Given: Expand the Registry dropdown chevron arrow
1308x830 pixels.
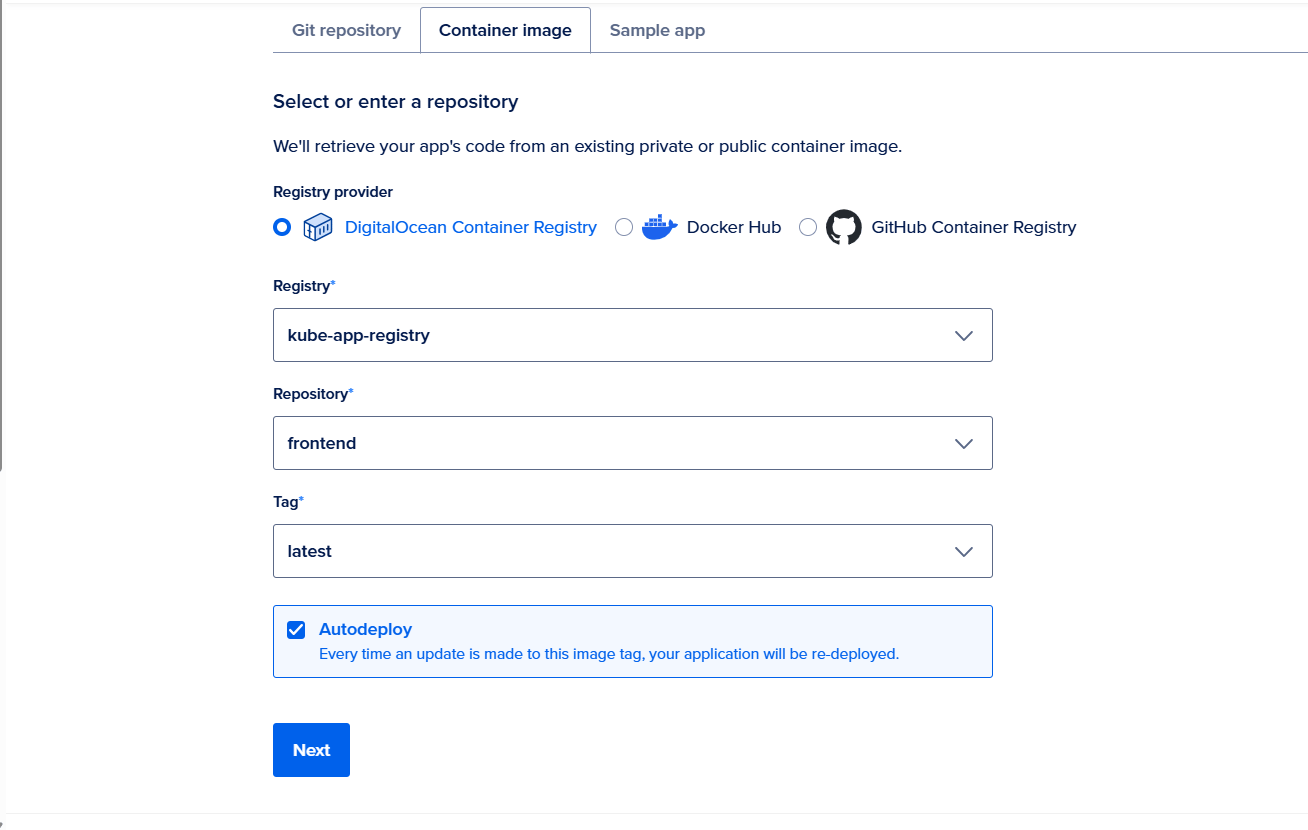Looking at the screenshot, I should click(964, 336).
